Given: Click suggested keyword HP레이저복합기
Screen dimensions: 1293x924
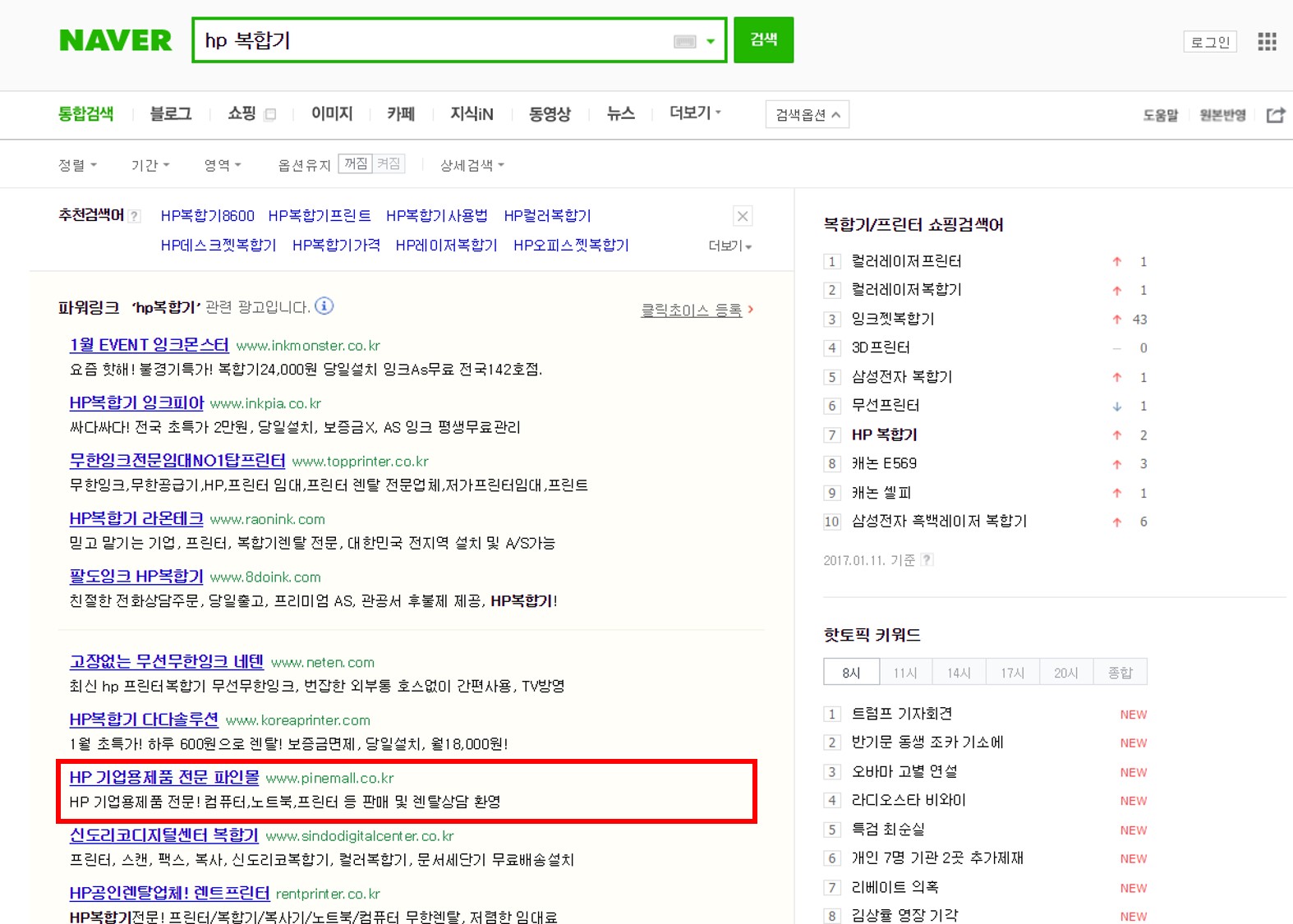Looking at the screenshot, I should point(447,246).
